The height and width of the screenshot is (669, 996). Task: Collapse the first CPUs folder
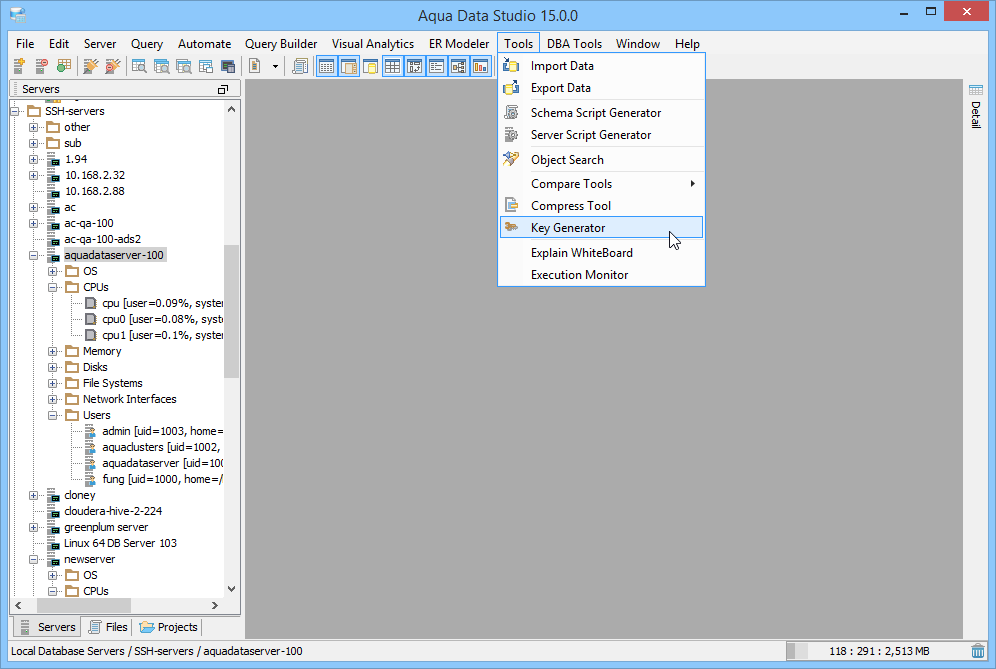click(x=53, y=287)
